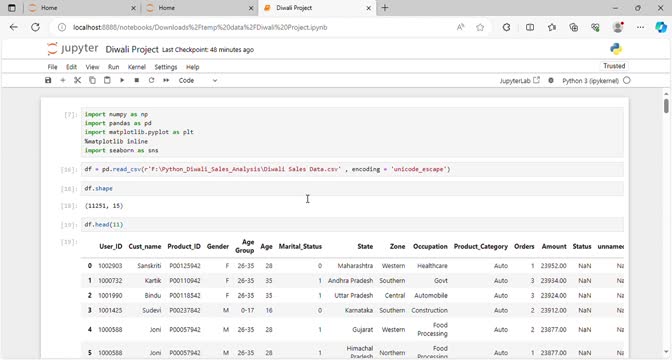Click the Python 3 (ipykernel) kernel name
The image size is (672, 360).
coord(590,81)
